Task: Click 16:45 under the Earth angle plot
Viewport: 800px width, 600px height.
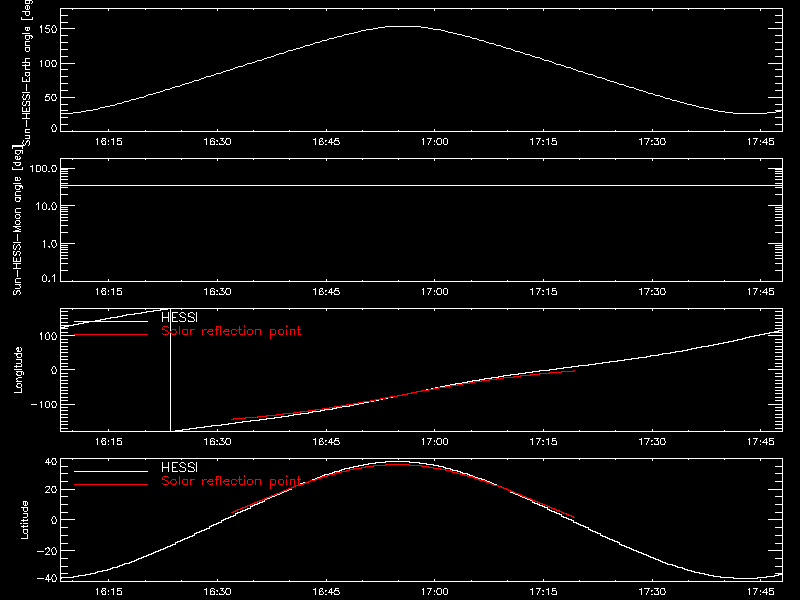Action: [326, 141]
